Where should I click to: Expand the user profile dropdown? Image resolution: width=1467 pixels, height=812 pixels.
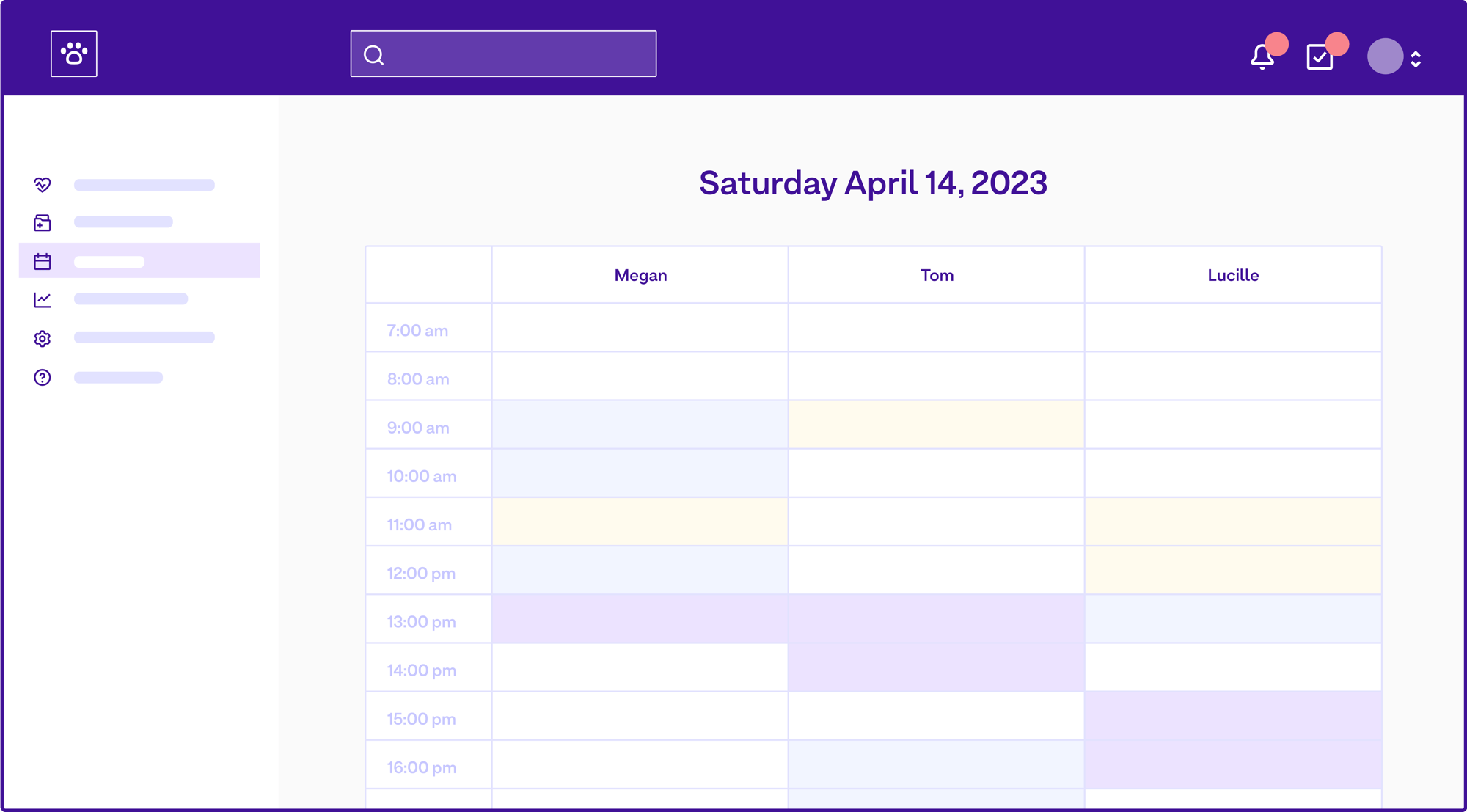[x=1418, y=54]
